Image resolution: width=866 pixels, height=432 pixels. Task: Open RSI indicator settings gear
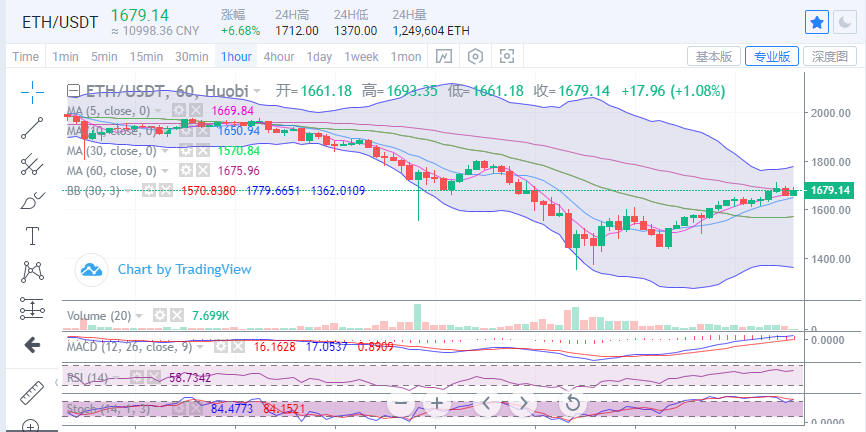click(136, 378)
